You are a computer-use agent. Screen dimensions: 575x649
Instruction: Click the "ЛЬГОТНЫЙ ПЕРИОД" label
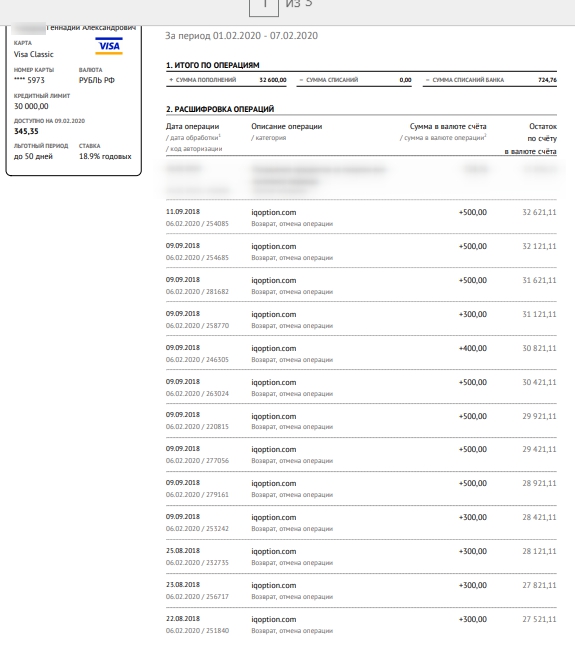tap(41, 146)
